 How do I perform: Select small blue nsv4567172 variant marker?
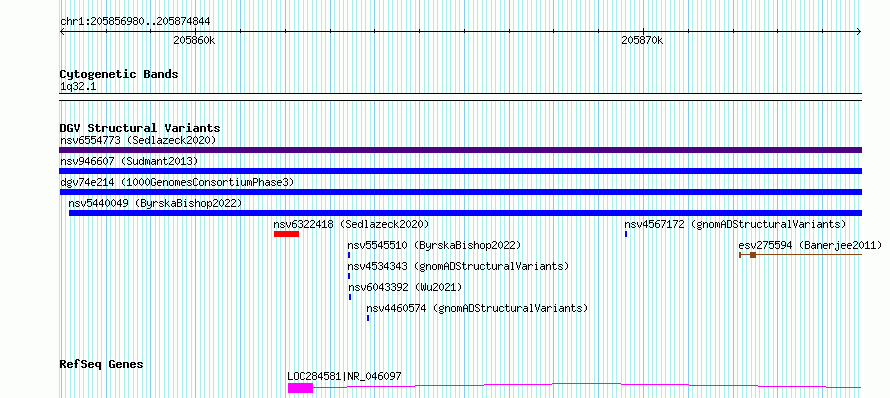626,234
